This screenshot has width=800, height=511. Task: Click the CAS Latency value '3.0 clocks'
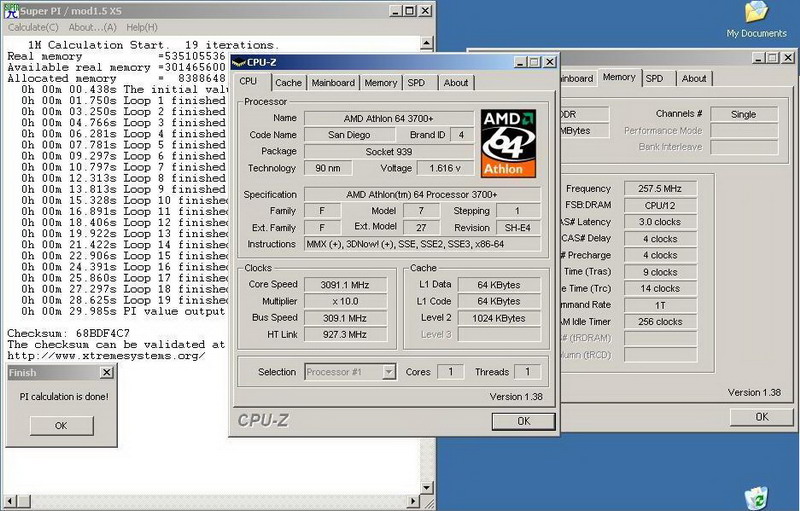click(660, 222)
